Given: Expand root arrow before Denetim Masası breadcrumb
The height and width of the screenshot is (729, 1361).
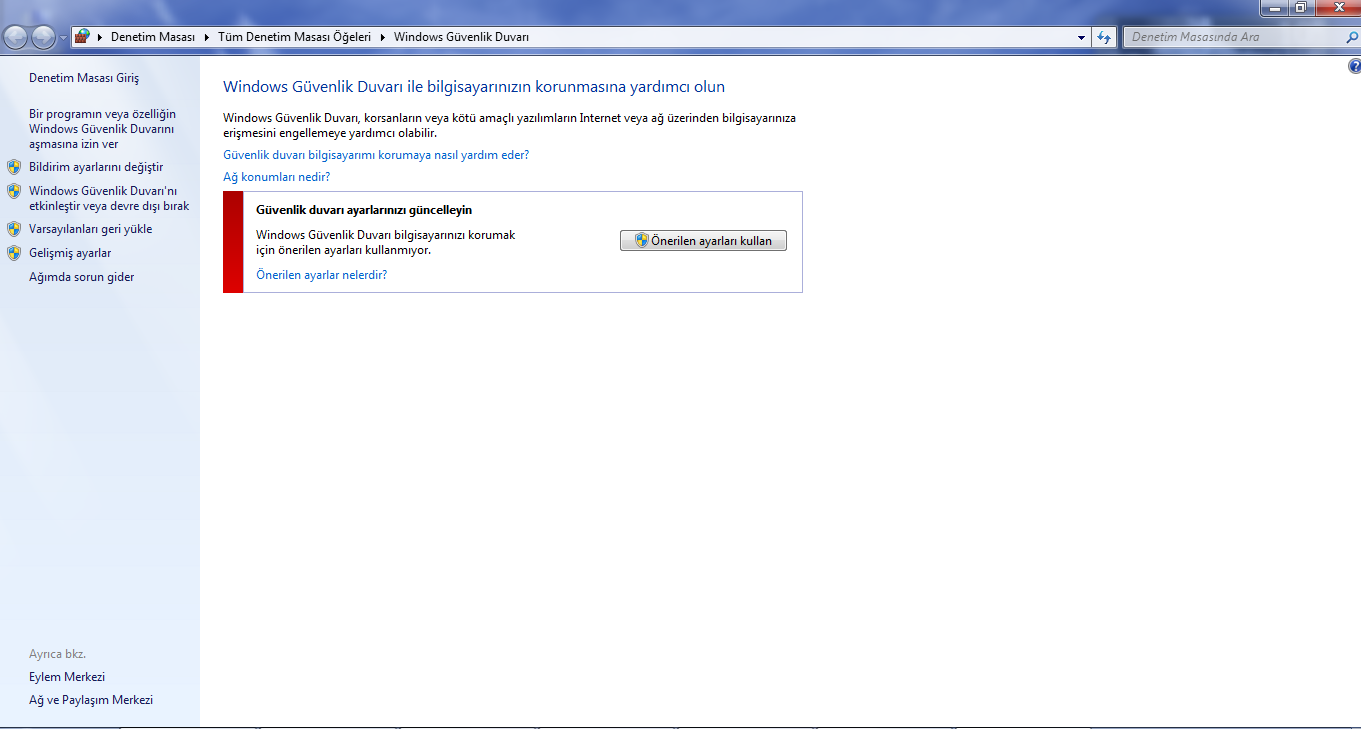Looking at the screenshot, I should (x=99, y=37).
